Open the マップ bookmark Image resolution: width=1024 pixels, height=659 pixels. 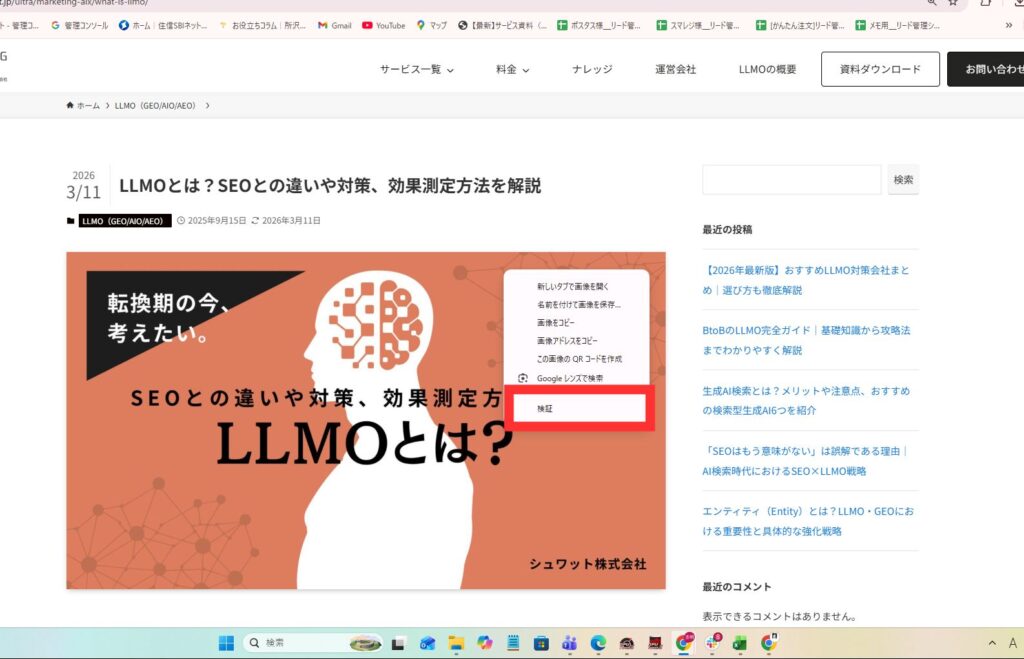click(x=430, y=27)
